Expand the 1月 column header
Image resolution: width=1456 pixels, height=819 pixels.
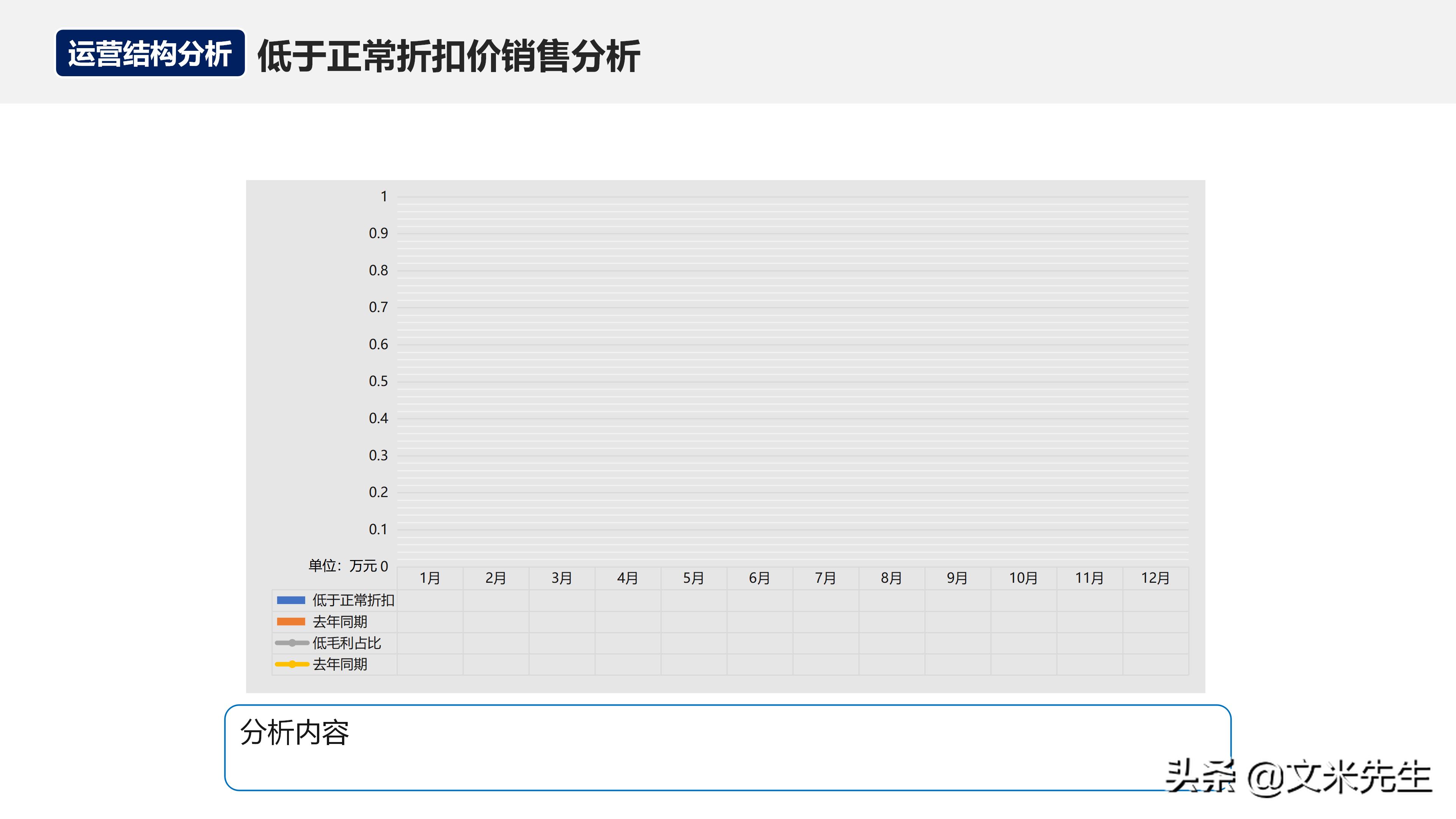(x=430, y=577)
